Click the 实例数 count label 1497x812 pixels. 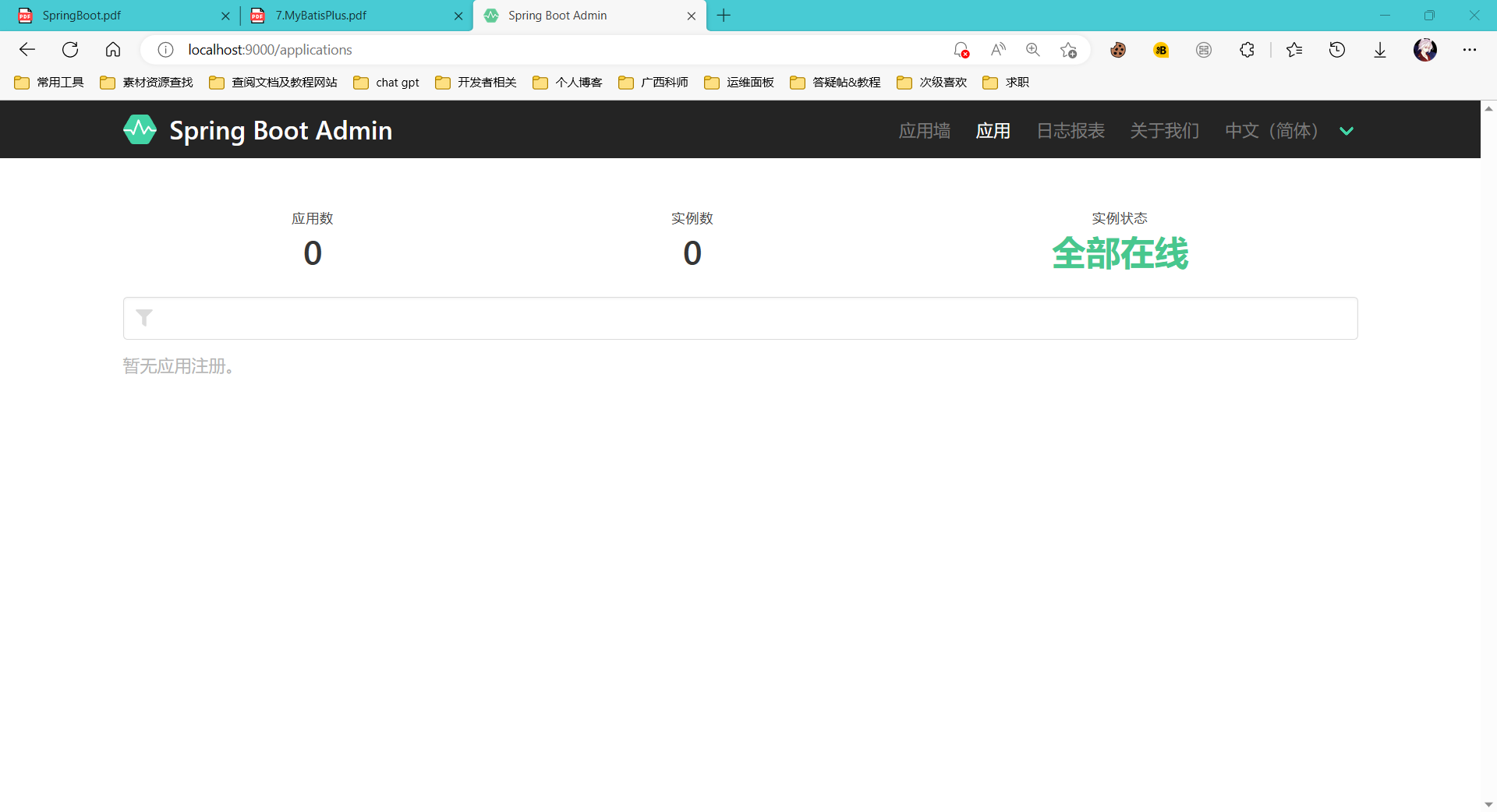(x=692, y=218)
